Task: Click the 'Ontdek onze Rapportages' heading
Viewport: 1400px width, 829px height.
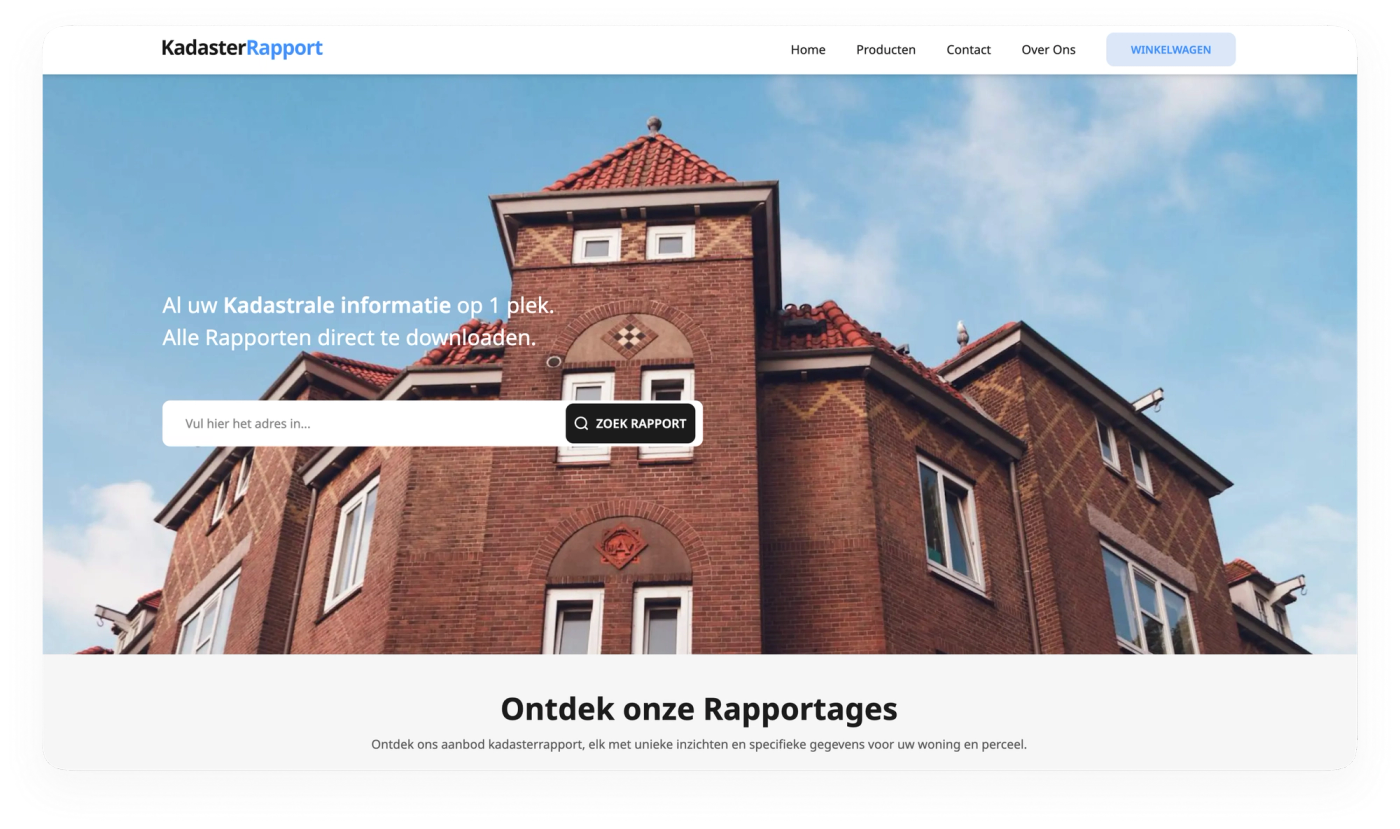Action: tap(699, 708)
